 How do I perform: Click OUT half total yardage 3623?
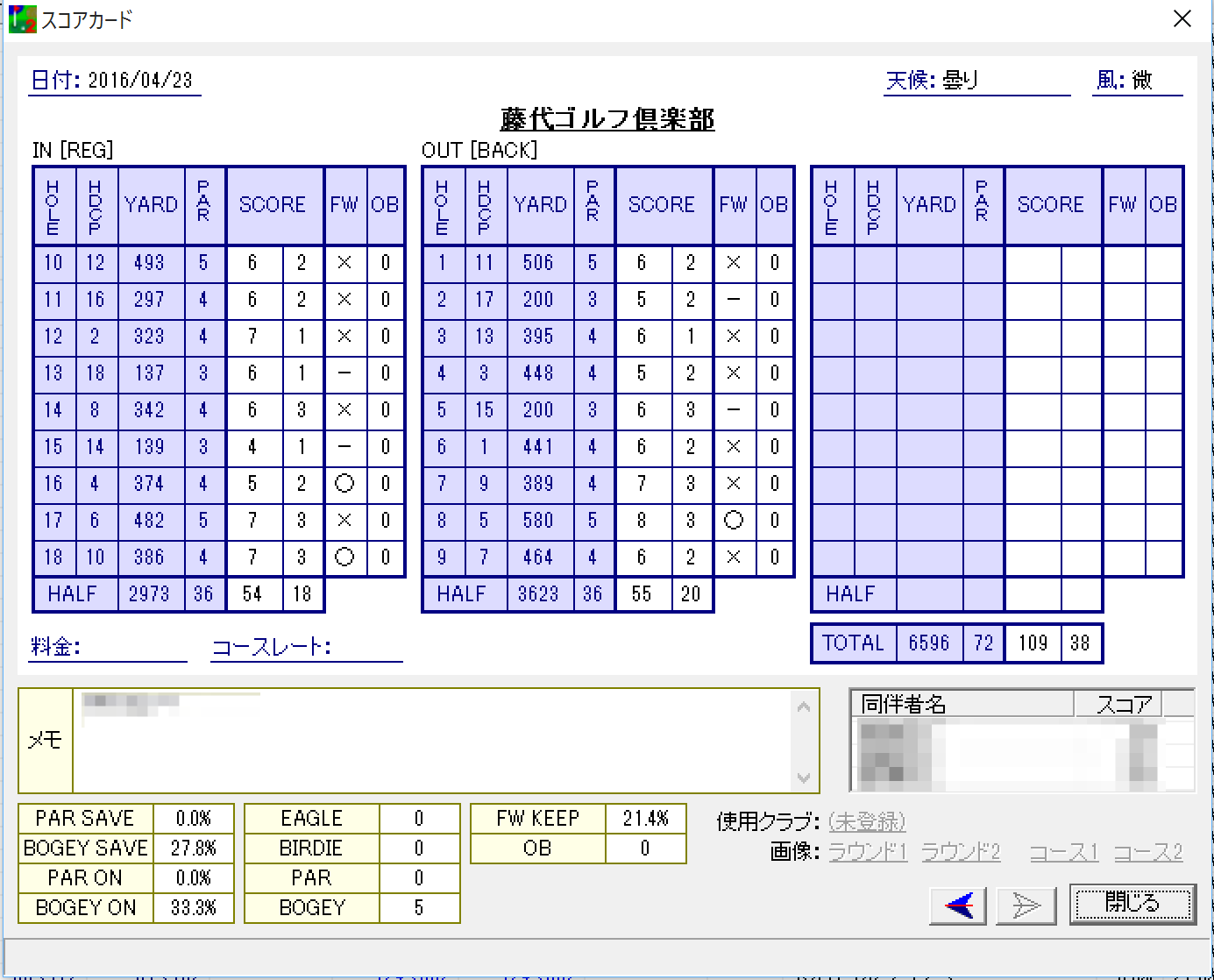point(538,594)
